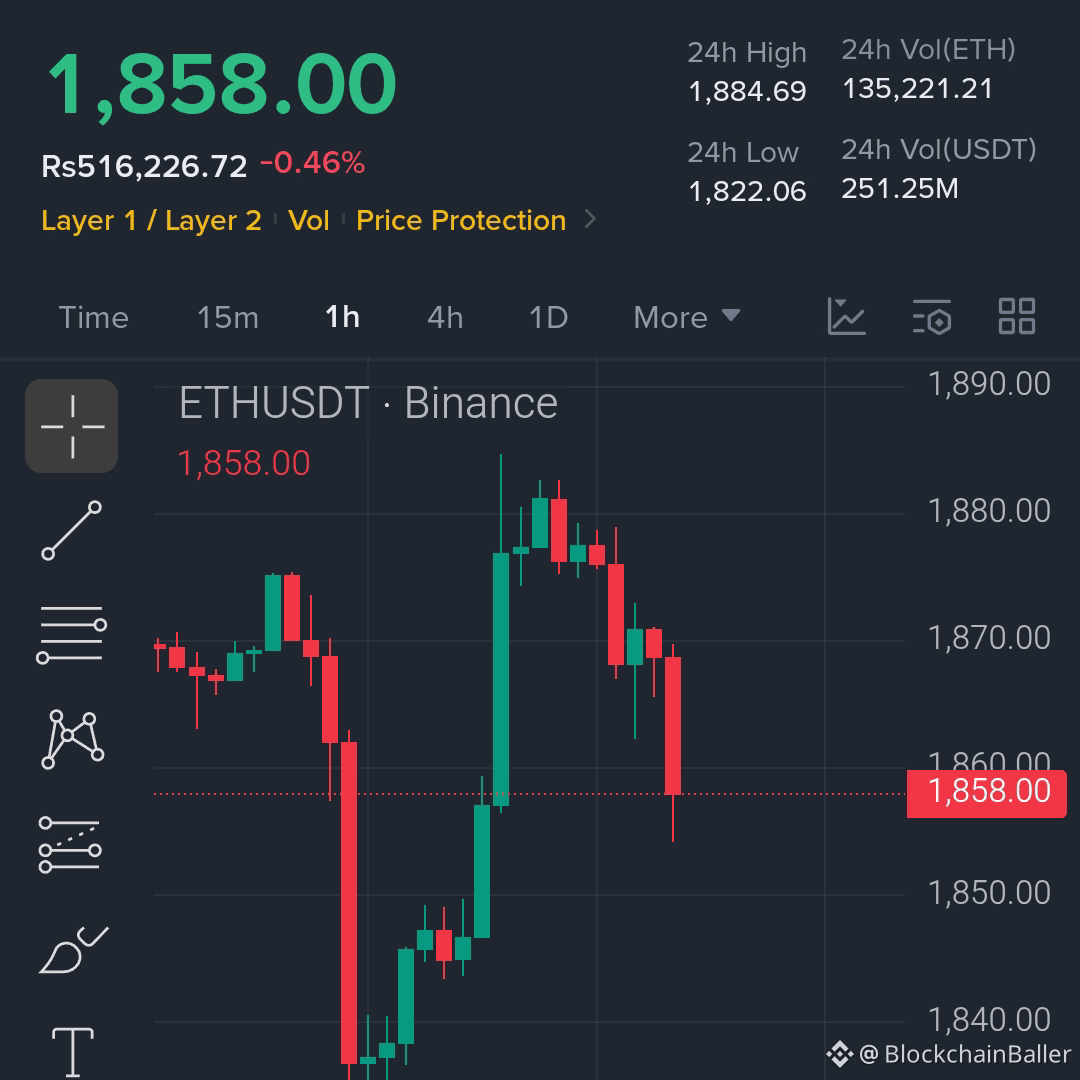Viewport: 1080px width, 1080px height.
Task: Click the ETHUSDT · Binance chart title
Action: pos(368,403)
